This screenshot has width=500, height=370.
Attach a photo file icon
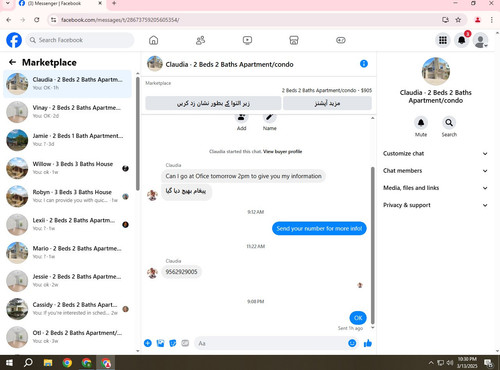pos(160,343)
